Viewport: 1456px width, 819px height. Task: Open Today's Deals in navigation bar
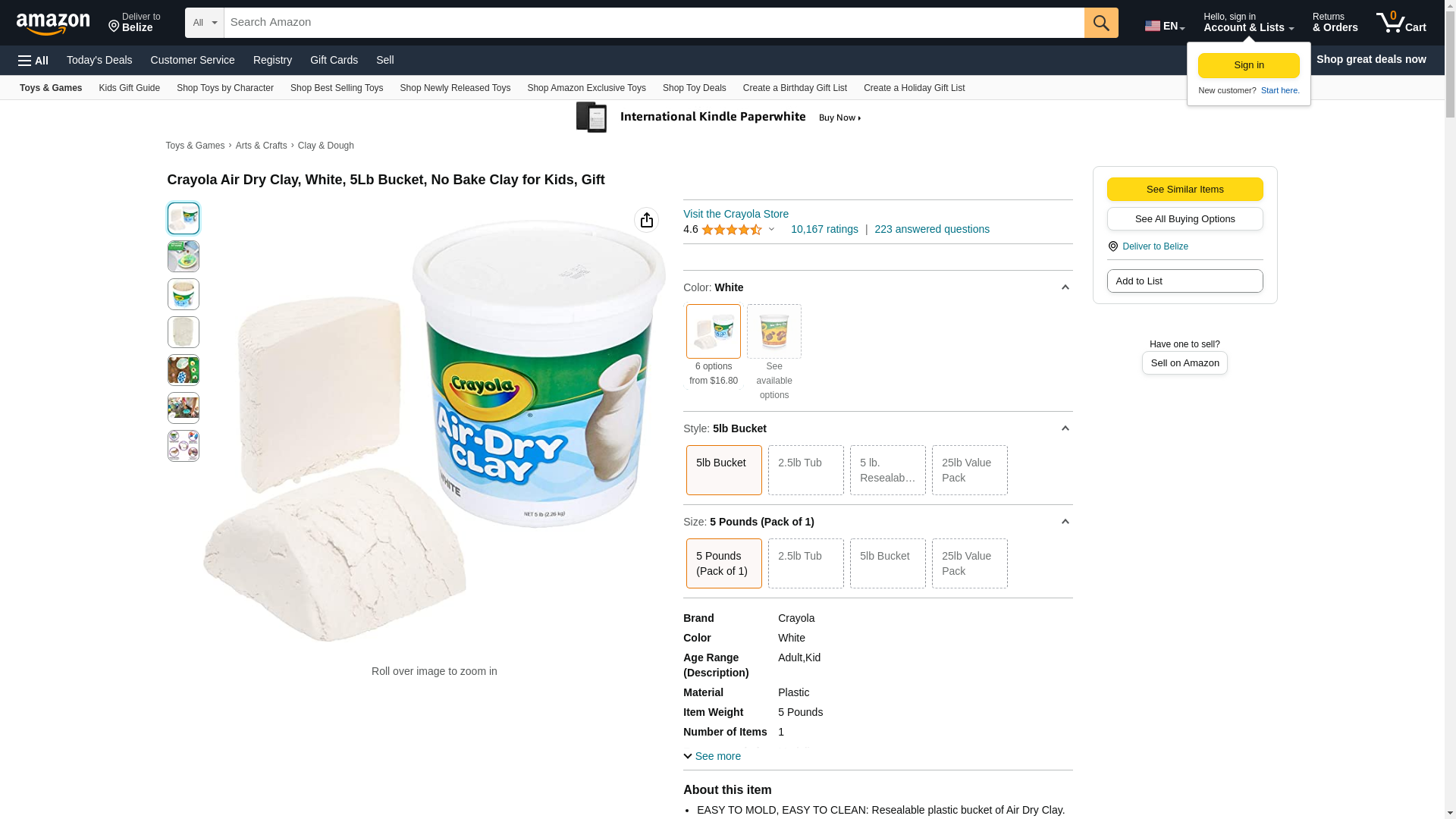[x=99, y=60]
